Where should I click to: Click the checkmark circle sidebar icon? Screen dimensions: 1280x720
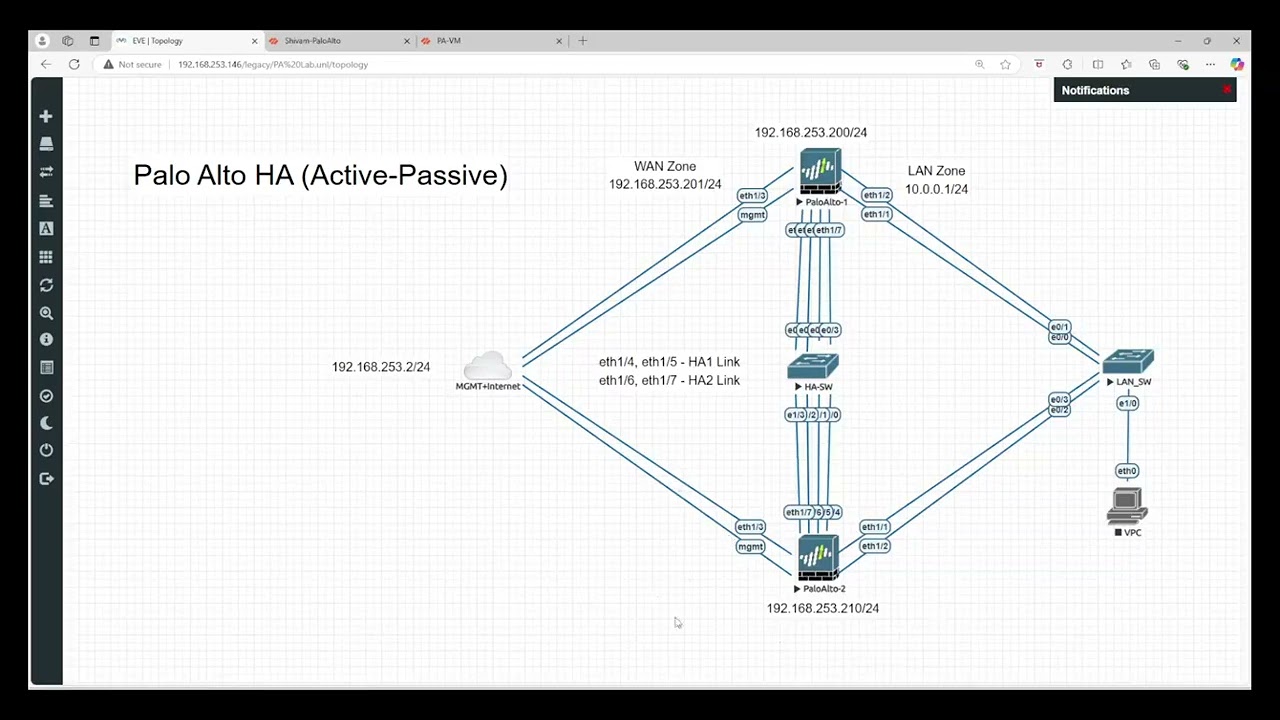46,396
